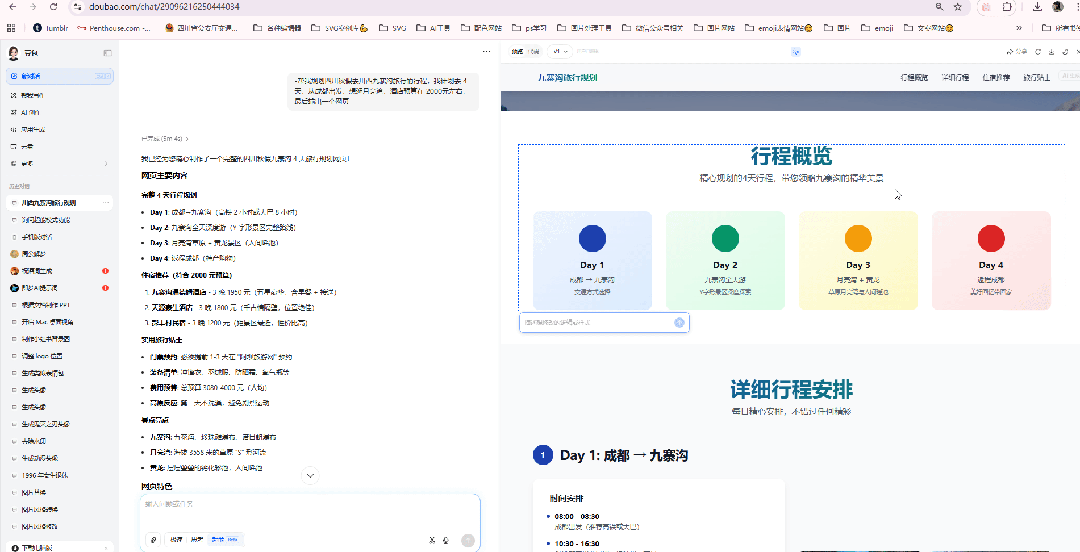
Task: Open the SVG bookmark folder
Action: point(392,28)
